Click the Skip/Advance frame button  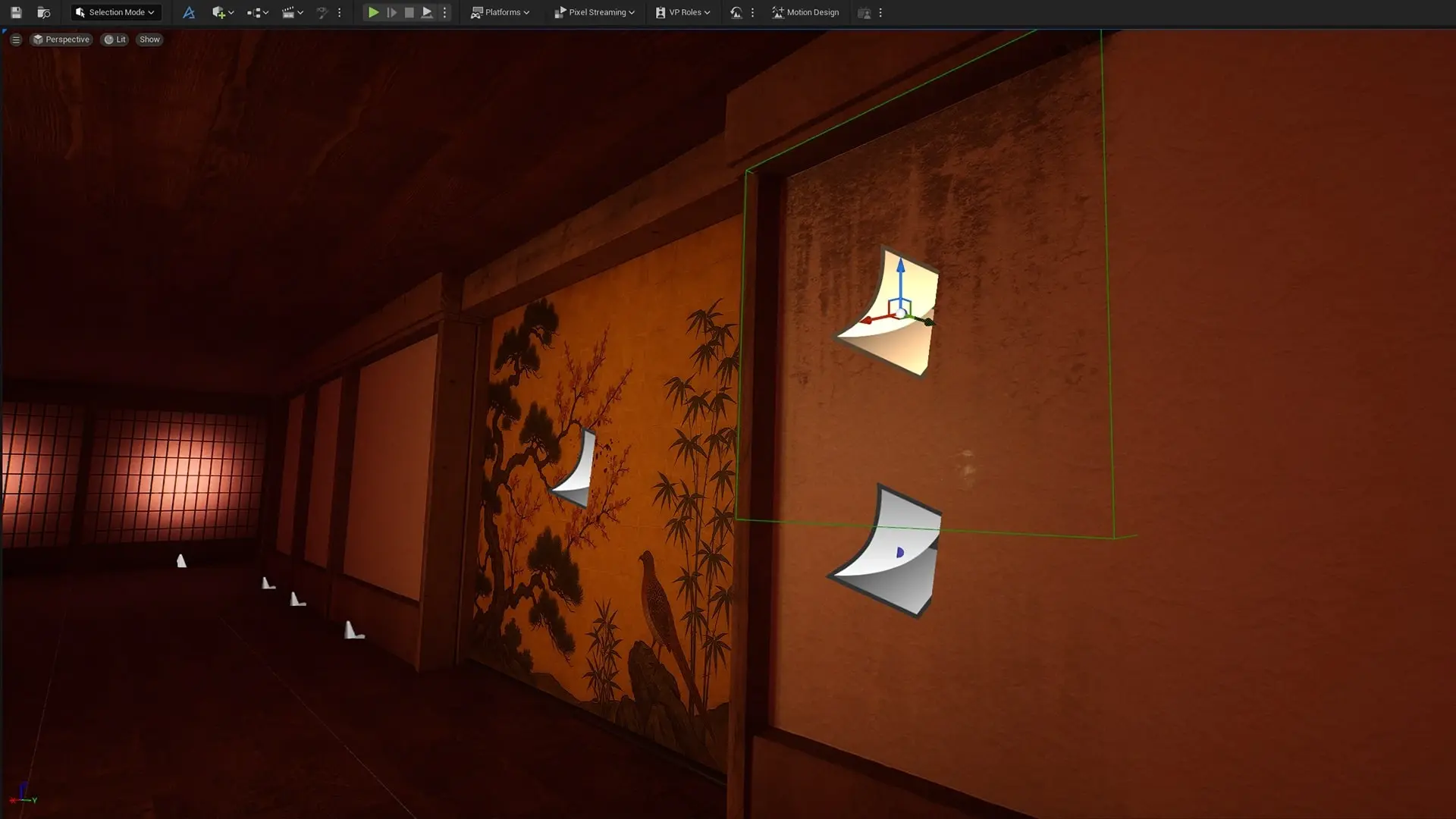tap(391, 12)
